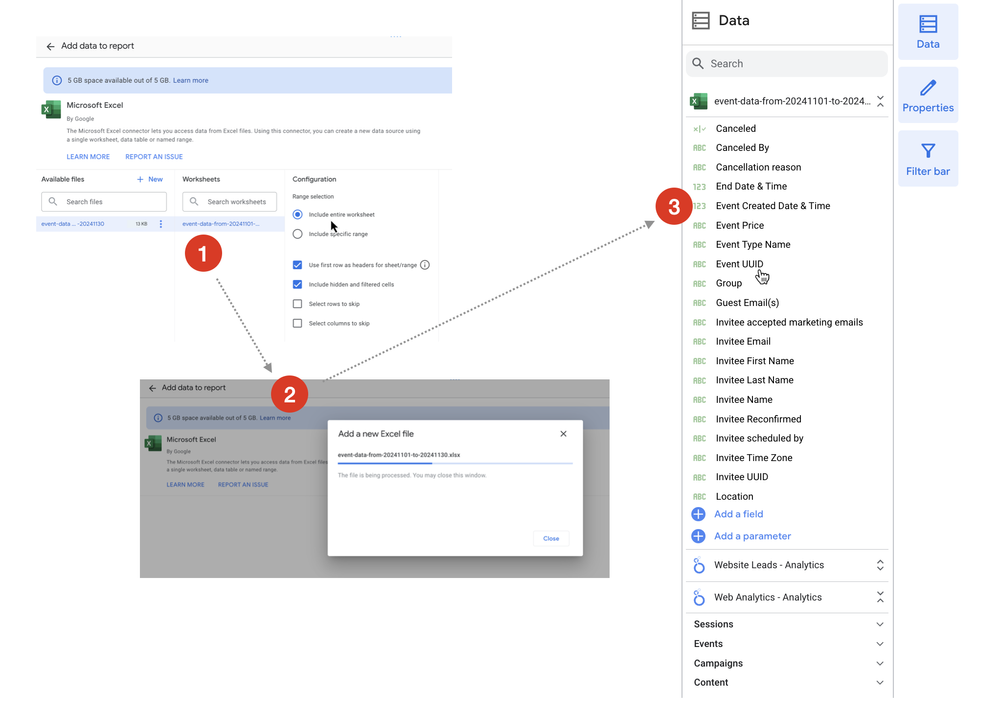1000x701 pixels.
Task: Click Add a field link
Action: (739, 514)
